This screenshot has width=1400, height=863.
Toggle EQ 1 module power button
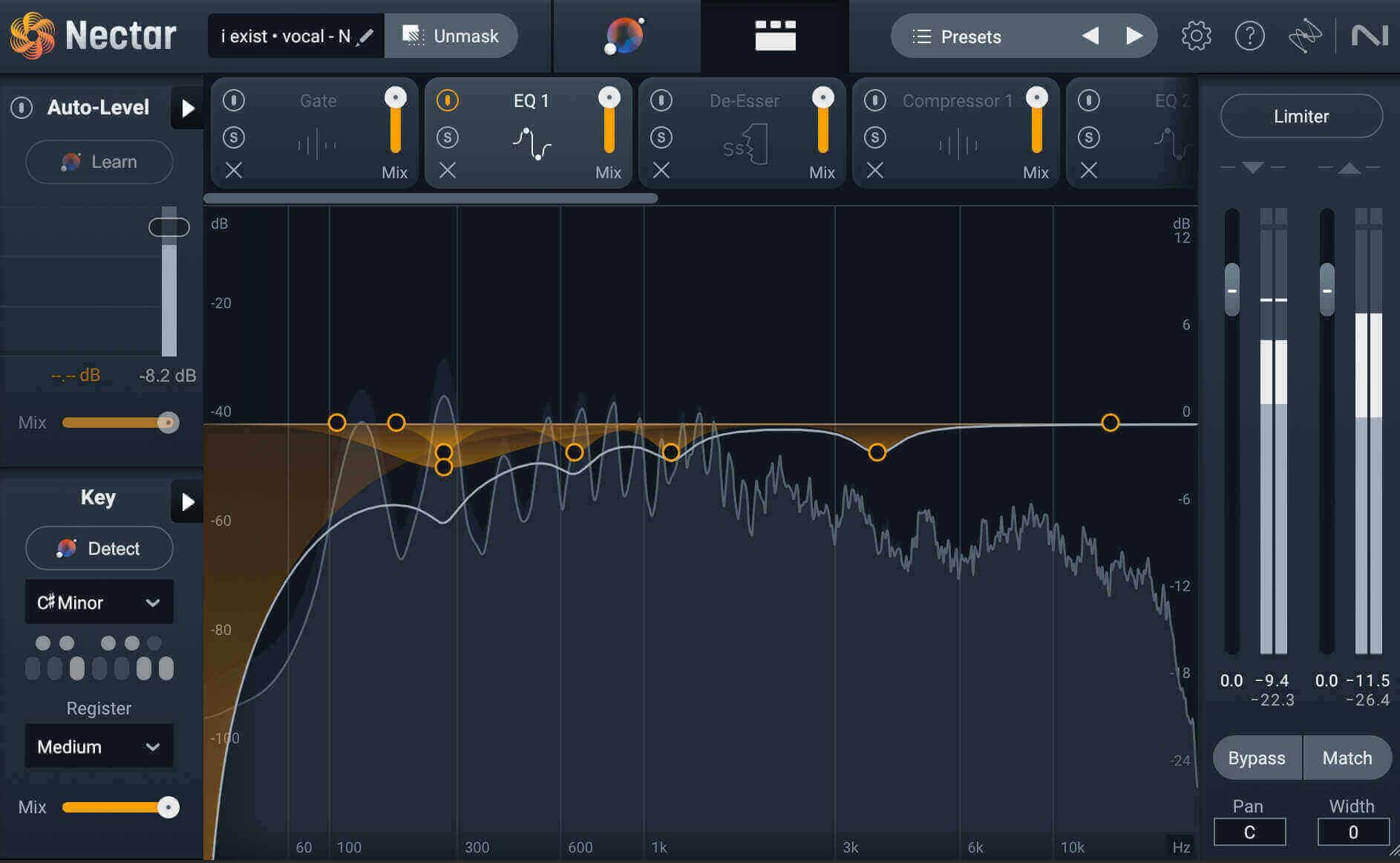click(x=448, y=100)
